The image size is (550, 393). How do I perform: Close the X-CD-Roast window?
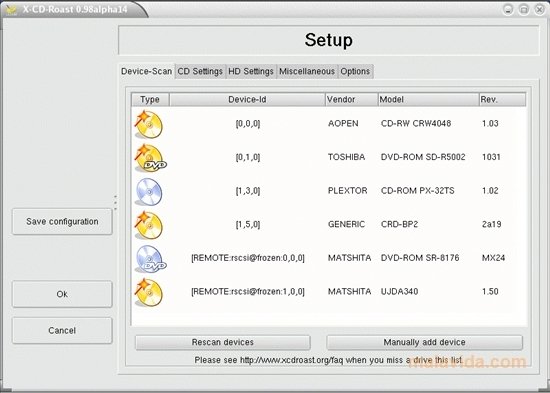(x=539, y=9)
